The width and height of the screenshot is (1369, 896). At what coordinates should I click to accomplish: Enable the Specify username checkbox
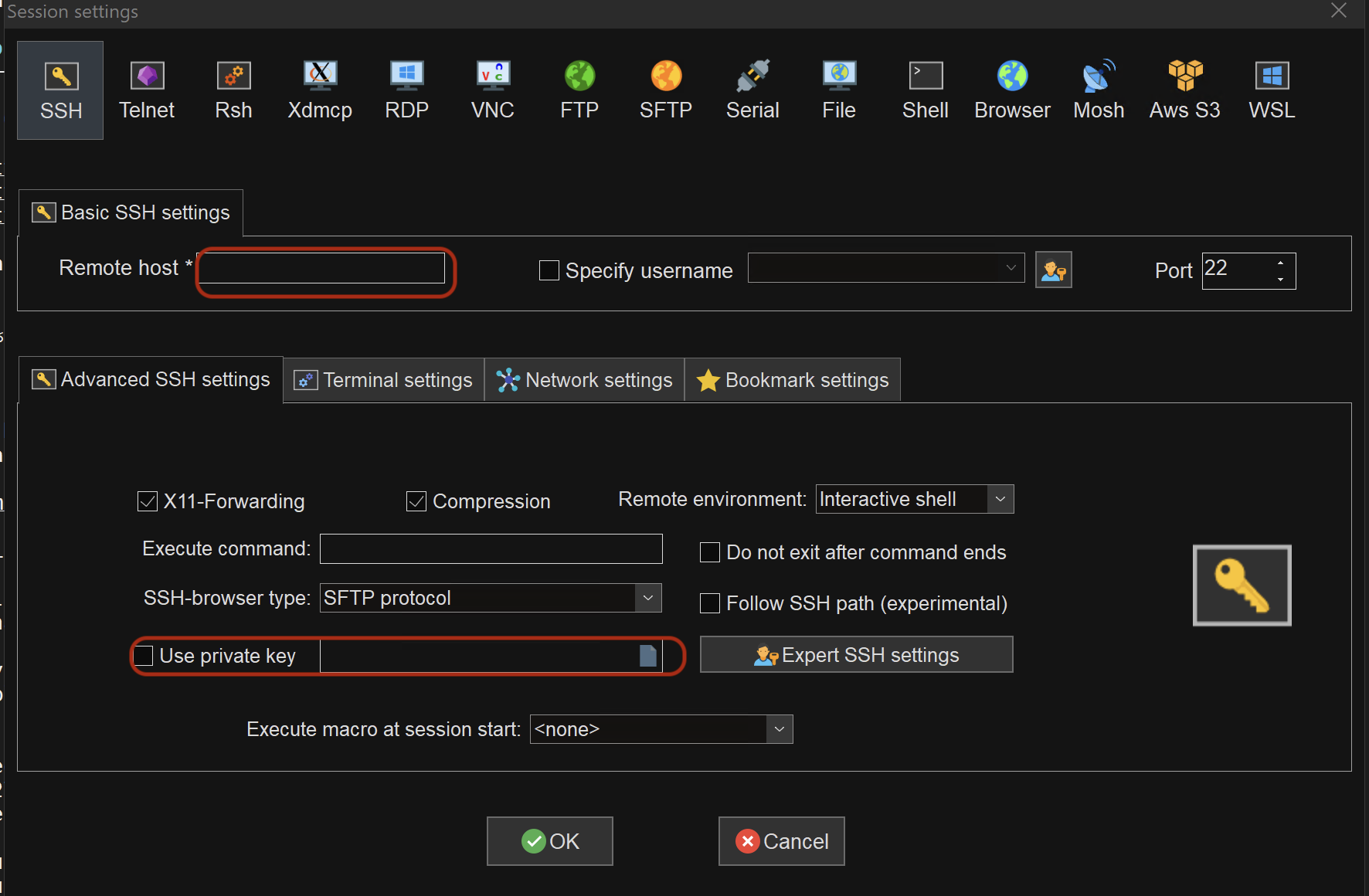549,270
